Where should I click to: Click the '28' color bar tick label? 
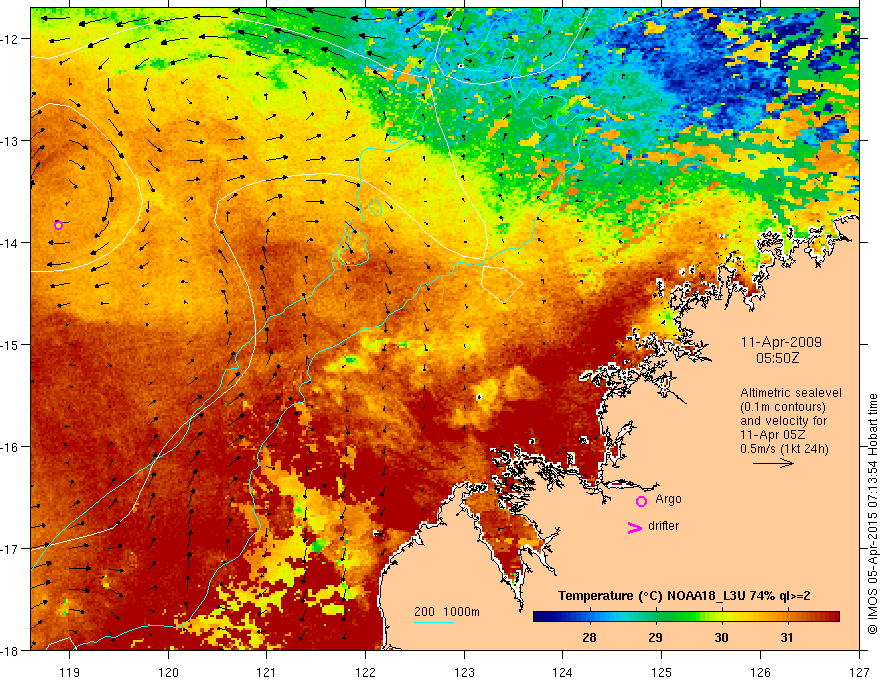coord(589,637)
